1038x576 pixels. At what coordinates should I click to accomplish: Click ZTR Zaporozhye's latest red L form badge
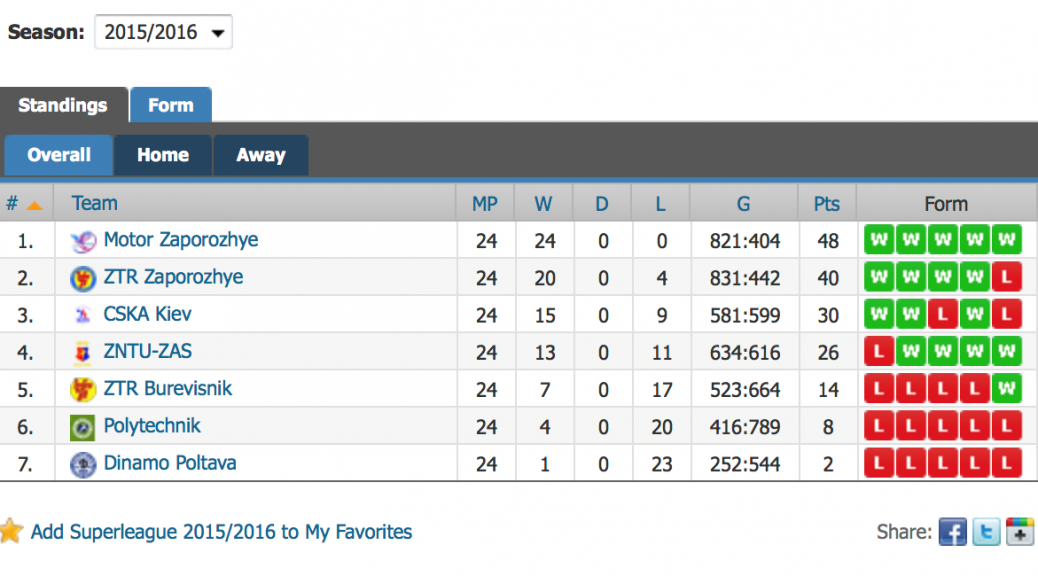click(1007, 277)
